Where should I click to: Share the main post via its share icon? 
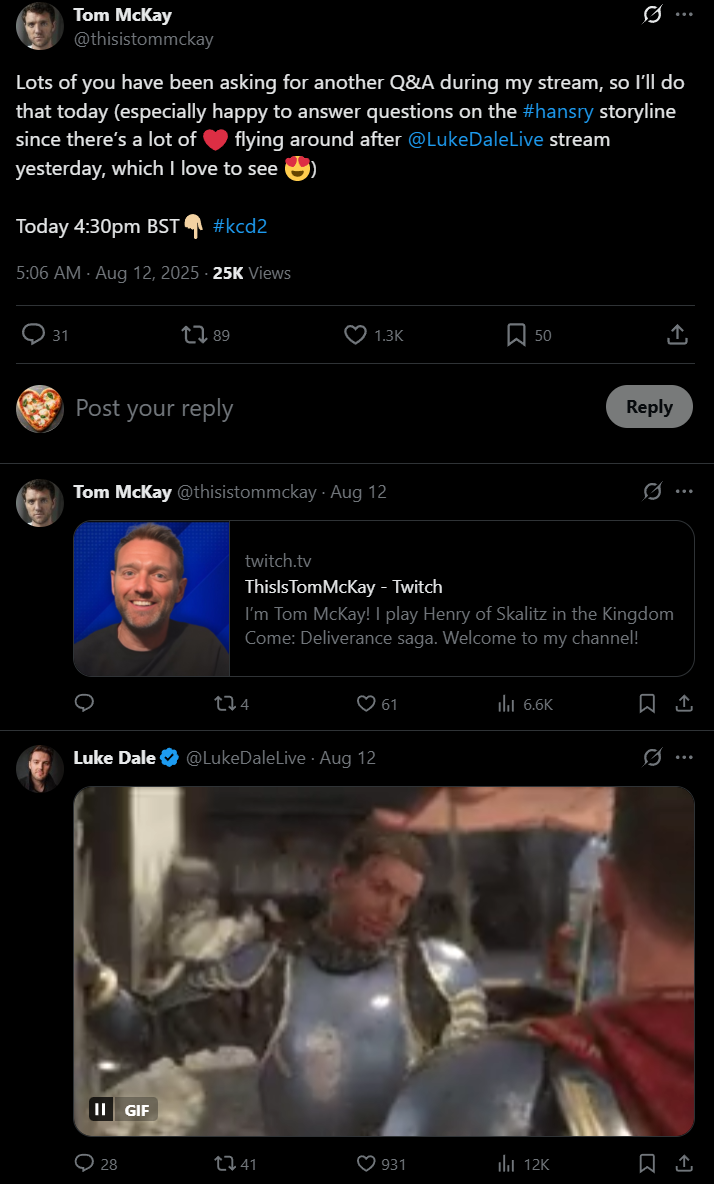click(x=677, y=335)
